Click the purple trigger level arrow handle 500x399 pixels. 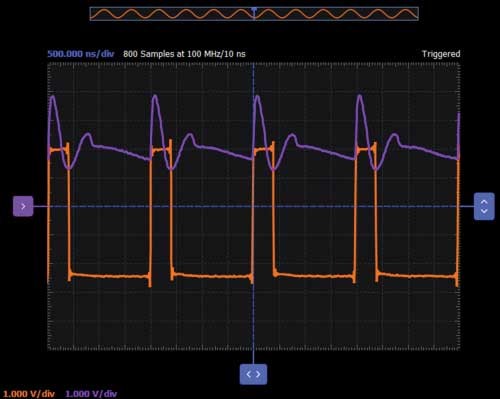tap(23, 206)
